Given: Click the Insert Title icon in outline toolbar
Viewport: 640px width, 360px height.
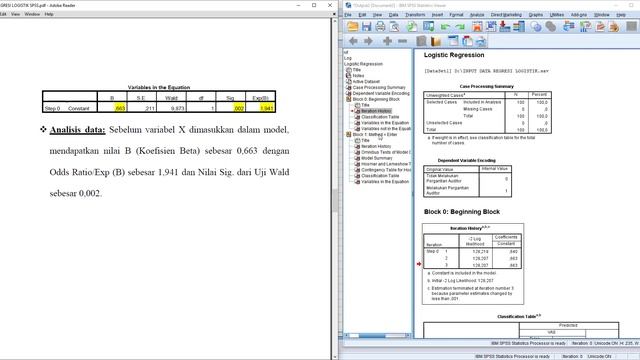Looking at the screenshot, I should 467,41.
